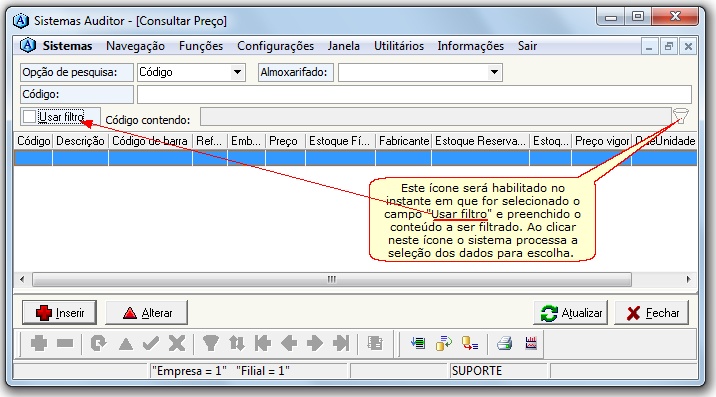Enable the Usar filtro checkbox
The height and width of the screenshot is (397, 716).
coord(29,116)
